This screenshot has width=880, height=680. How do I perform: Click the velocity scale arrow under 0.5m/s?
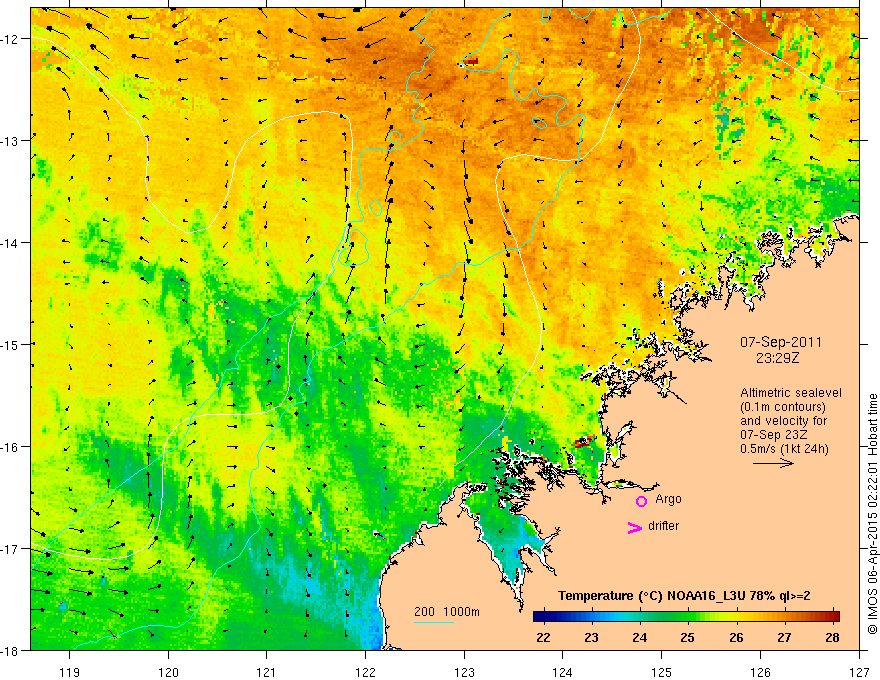coord(773,463)
